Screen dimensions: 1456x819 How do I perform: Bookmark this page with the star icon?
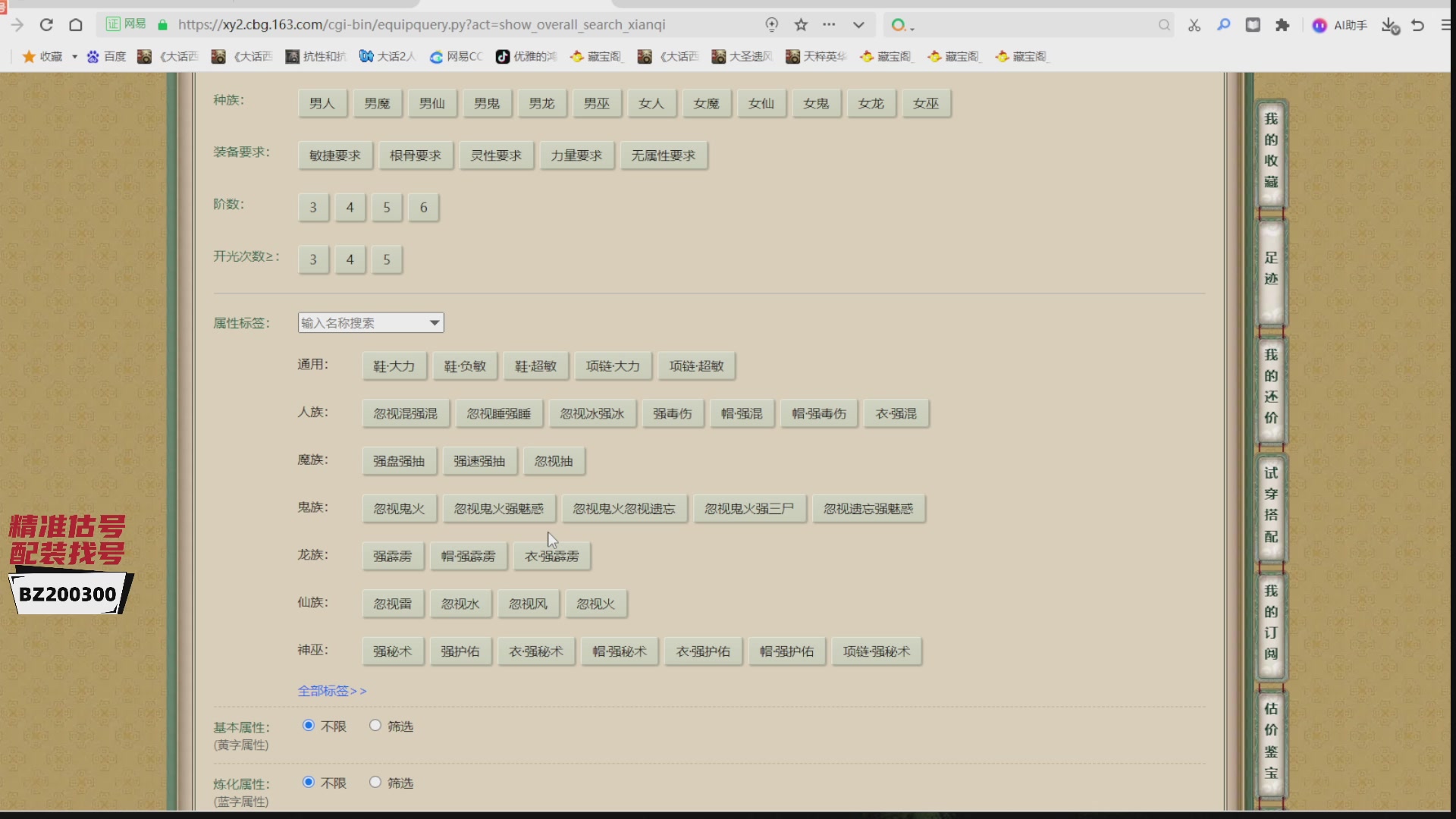click(801, 25)
